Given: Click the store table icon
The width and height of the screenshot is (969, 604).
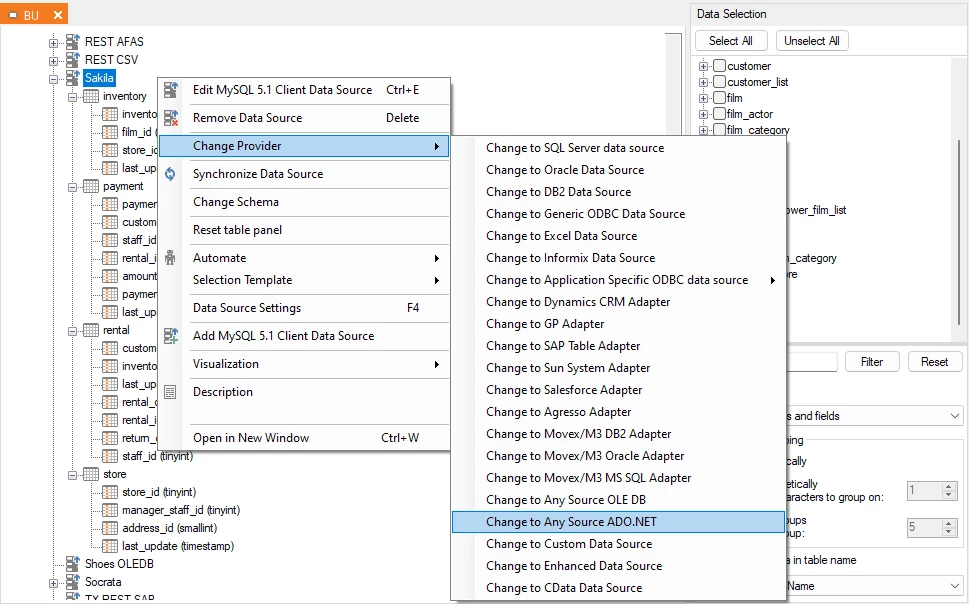Looking at the screenshot, I should (90, 474).
